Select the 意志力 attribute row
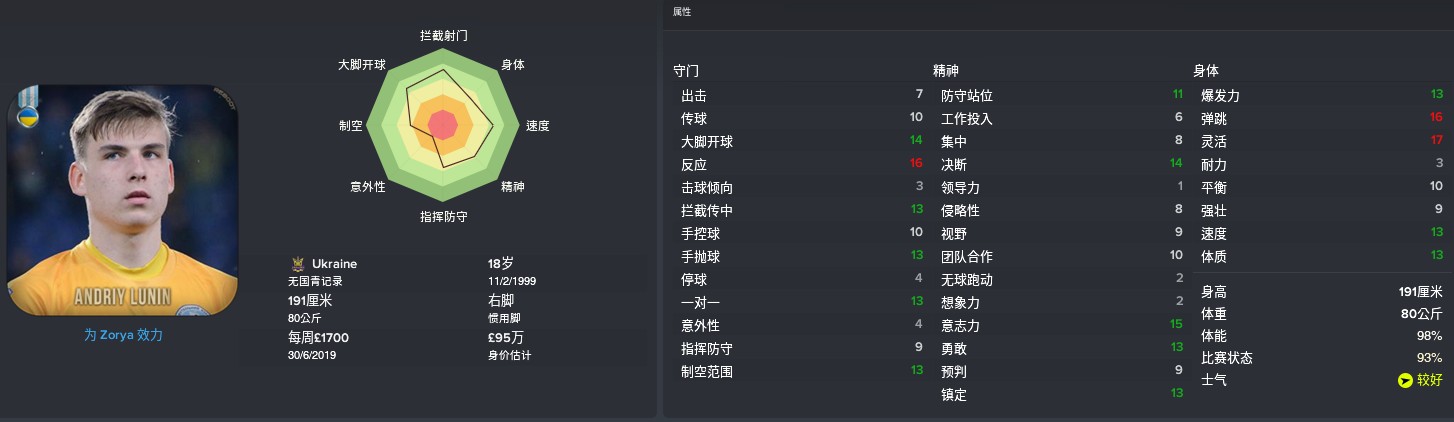1454x422 pixels. 1062,325
